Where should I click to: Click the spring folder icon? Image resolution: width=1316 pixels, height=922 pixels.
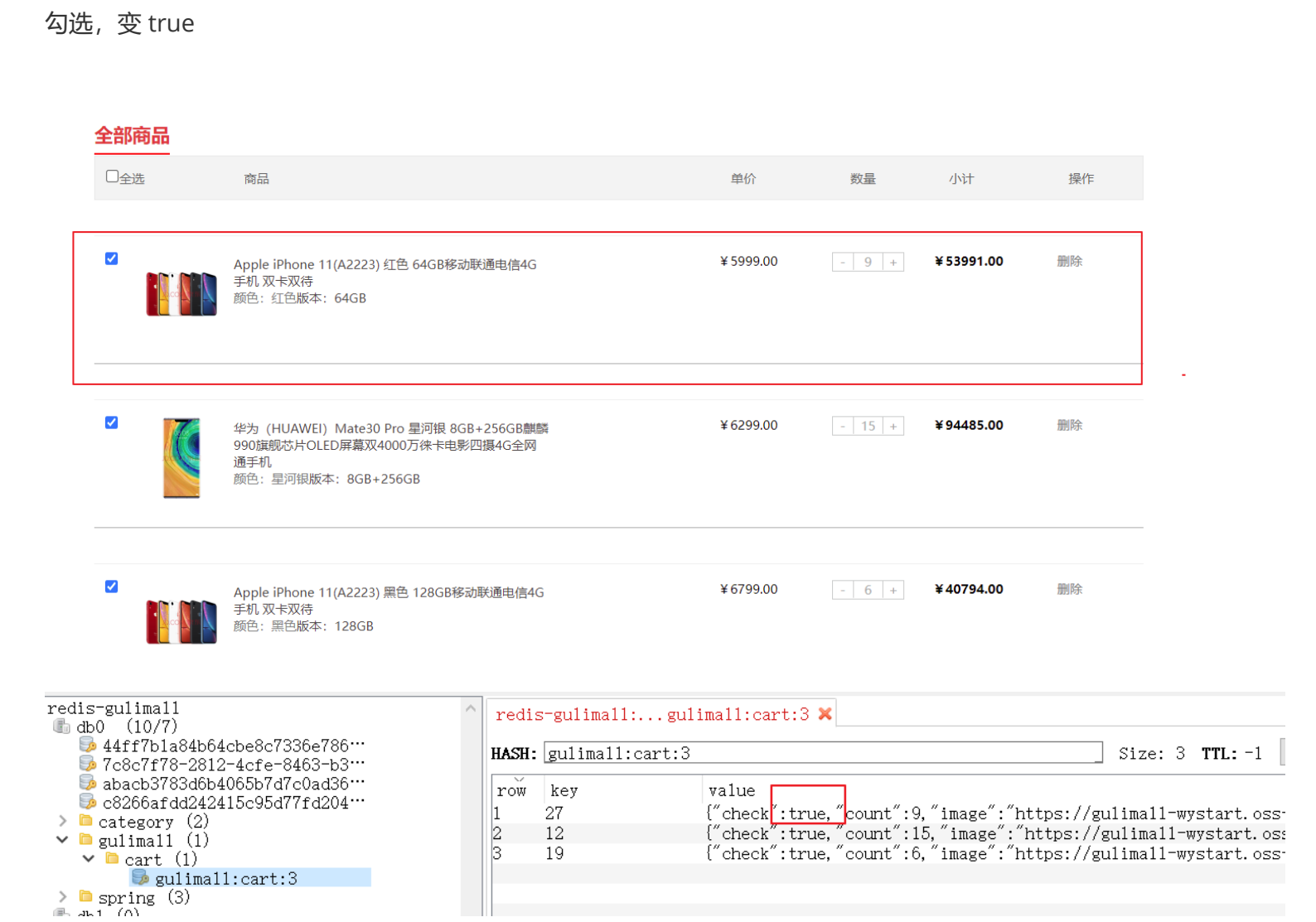coord(85,897)
